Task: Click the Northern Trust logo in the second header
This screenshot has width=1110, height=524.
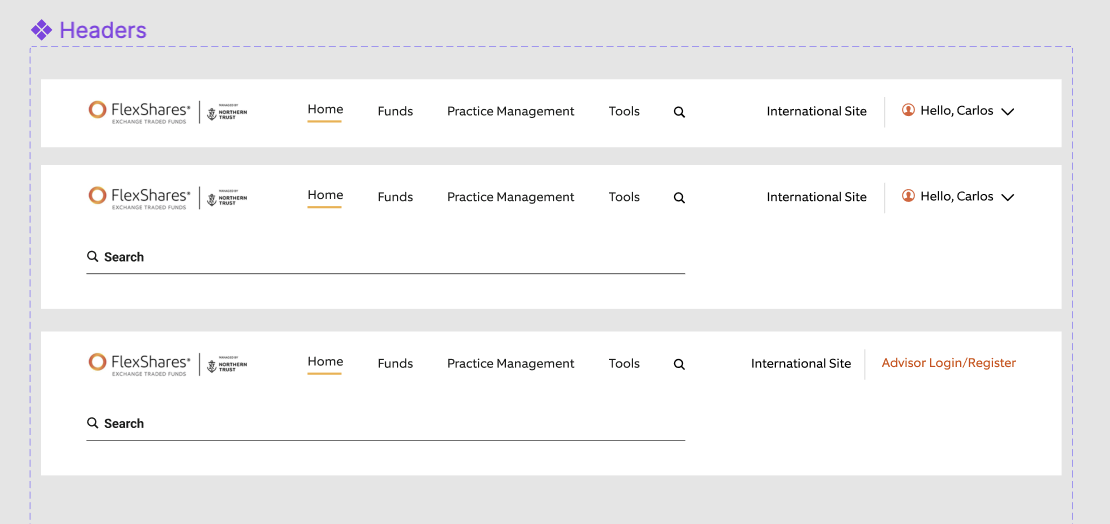Action: click(x=227, y=198)
